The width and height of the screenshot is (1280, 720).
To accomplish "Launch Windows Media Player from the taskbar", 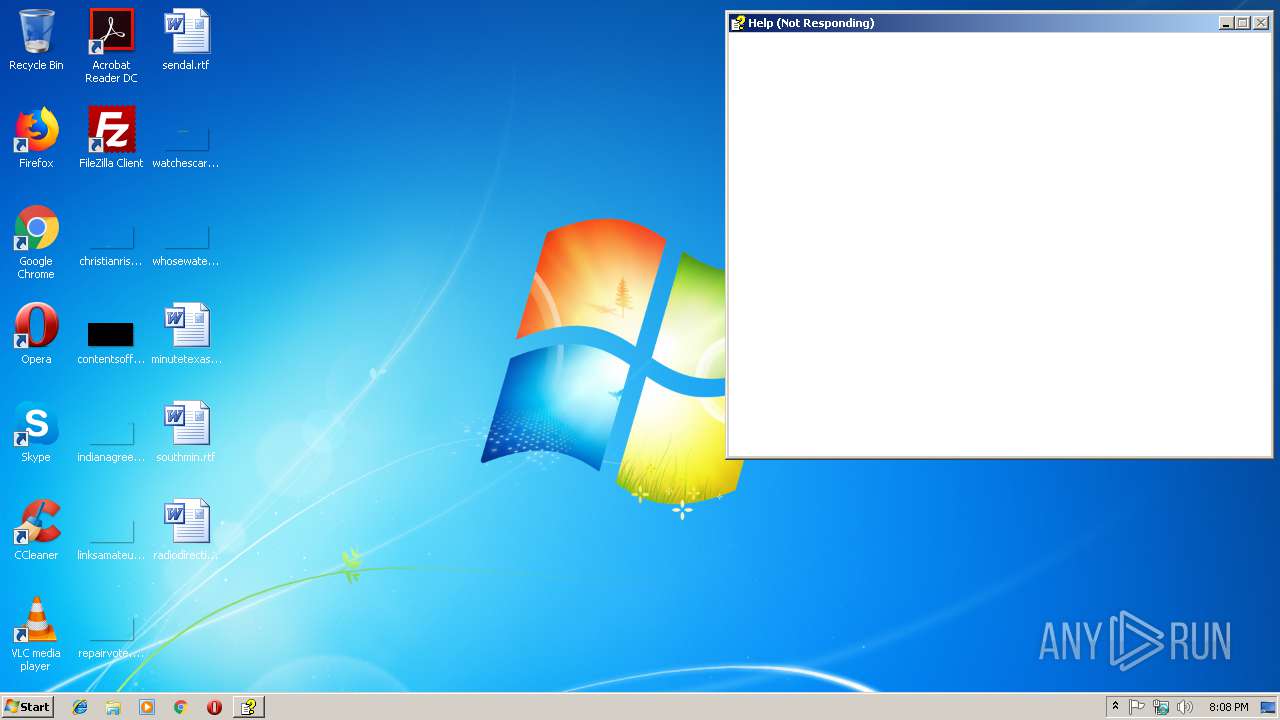I will (147, 707).
